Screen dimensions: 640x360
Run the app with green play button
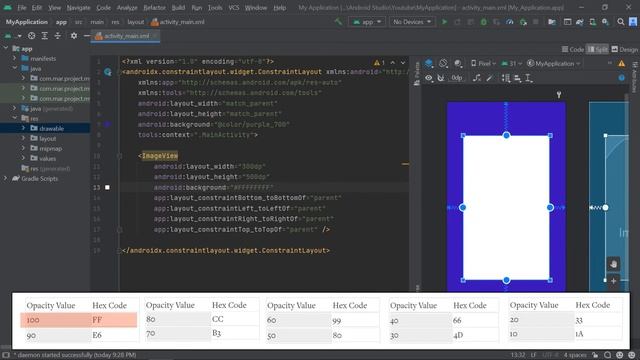pyautogui.click(x=444, y=22)
